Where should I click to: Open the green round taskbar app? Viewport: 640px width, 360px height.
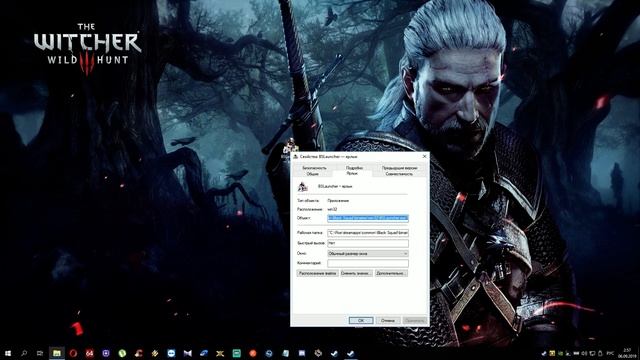click(x=122, y=353)
